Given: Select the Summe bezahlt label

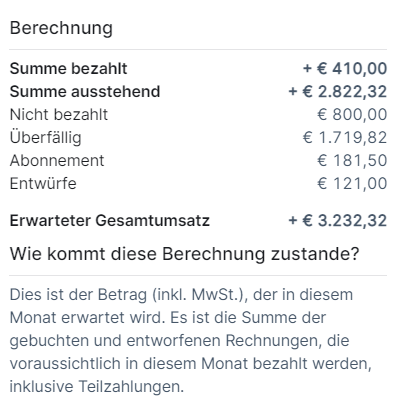Looking at the screenshot, I should tap(68, 69).
